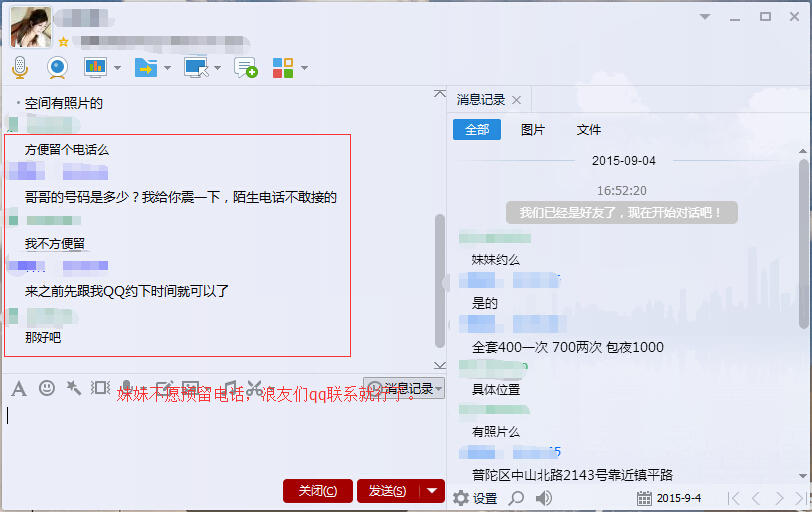The image size is (812, 512).
Task: Click the create discussion group icon
Action: (245, 67)
